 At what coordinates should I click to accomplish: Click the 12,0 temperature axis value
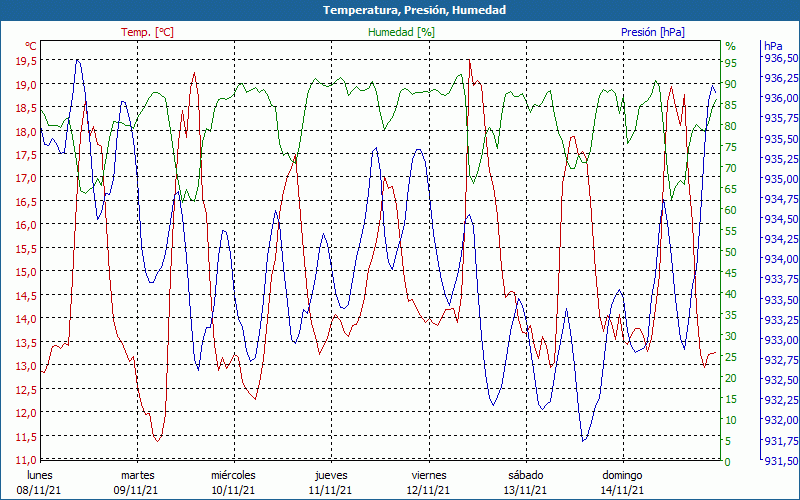click(x=27, y=413)
